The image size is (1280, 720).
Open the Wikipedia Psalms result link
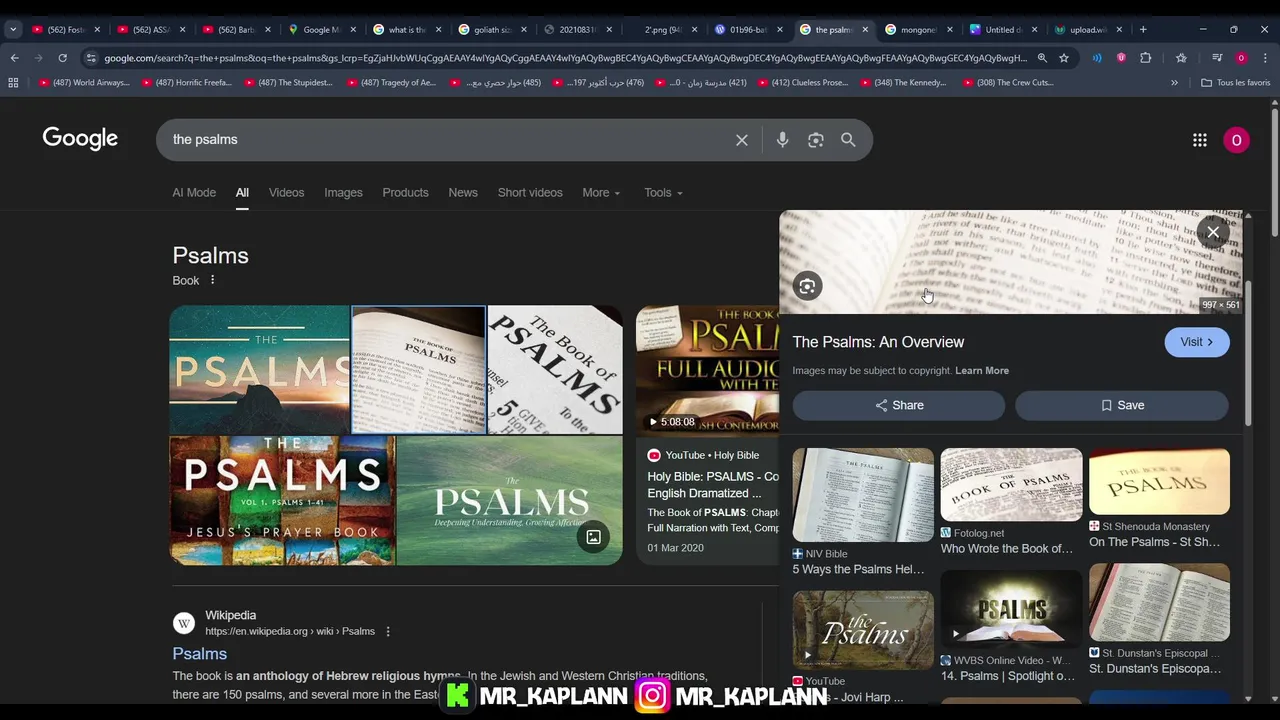point(199,653)
